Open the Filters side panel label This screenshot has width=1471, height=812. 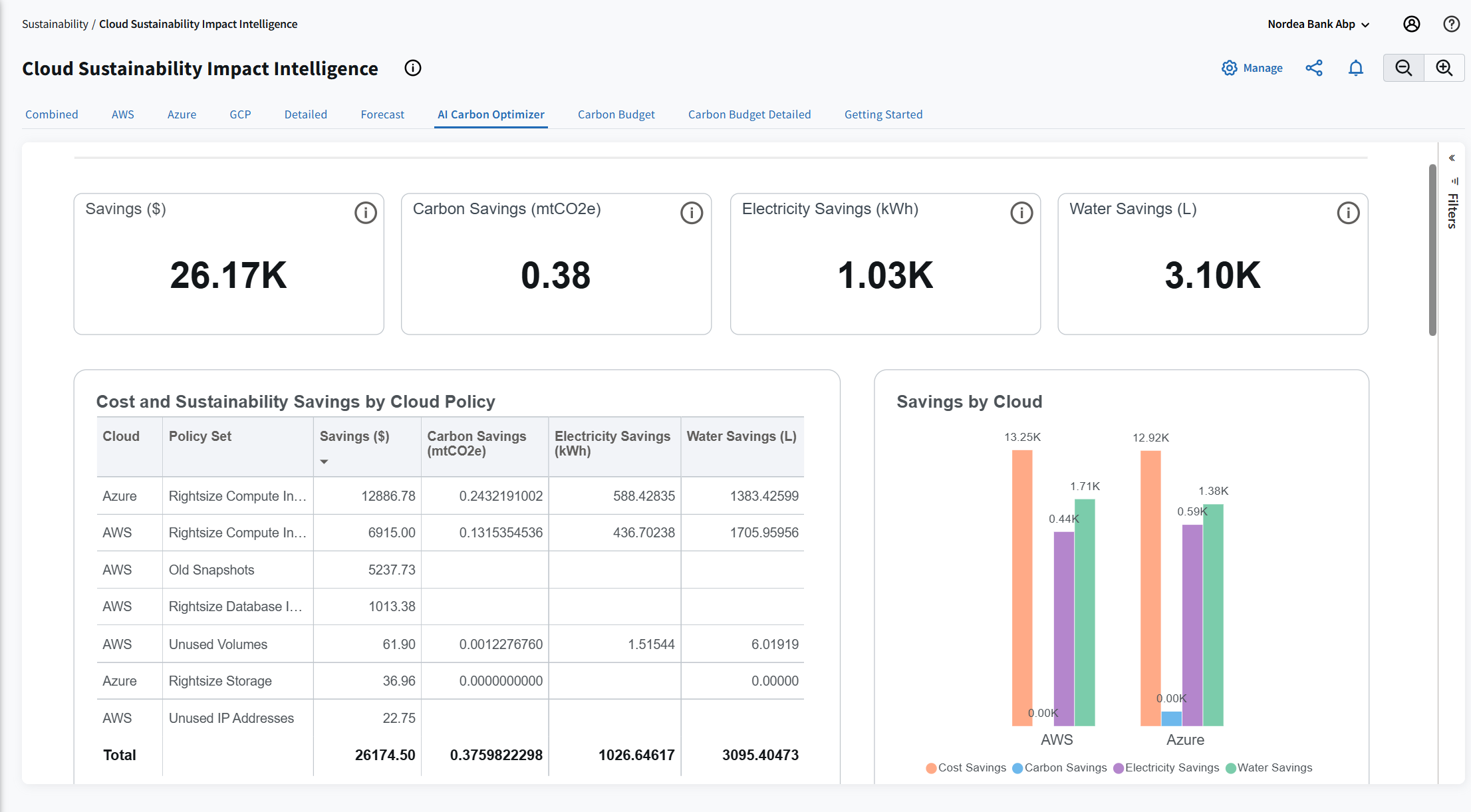pyautogui.click(x=1452, y=211)
